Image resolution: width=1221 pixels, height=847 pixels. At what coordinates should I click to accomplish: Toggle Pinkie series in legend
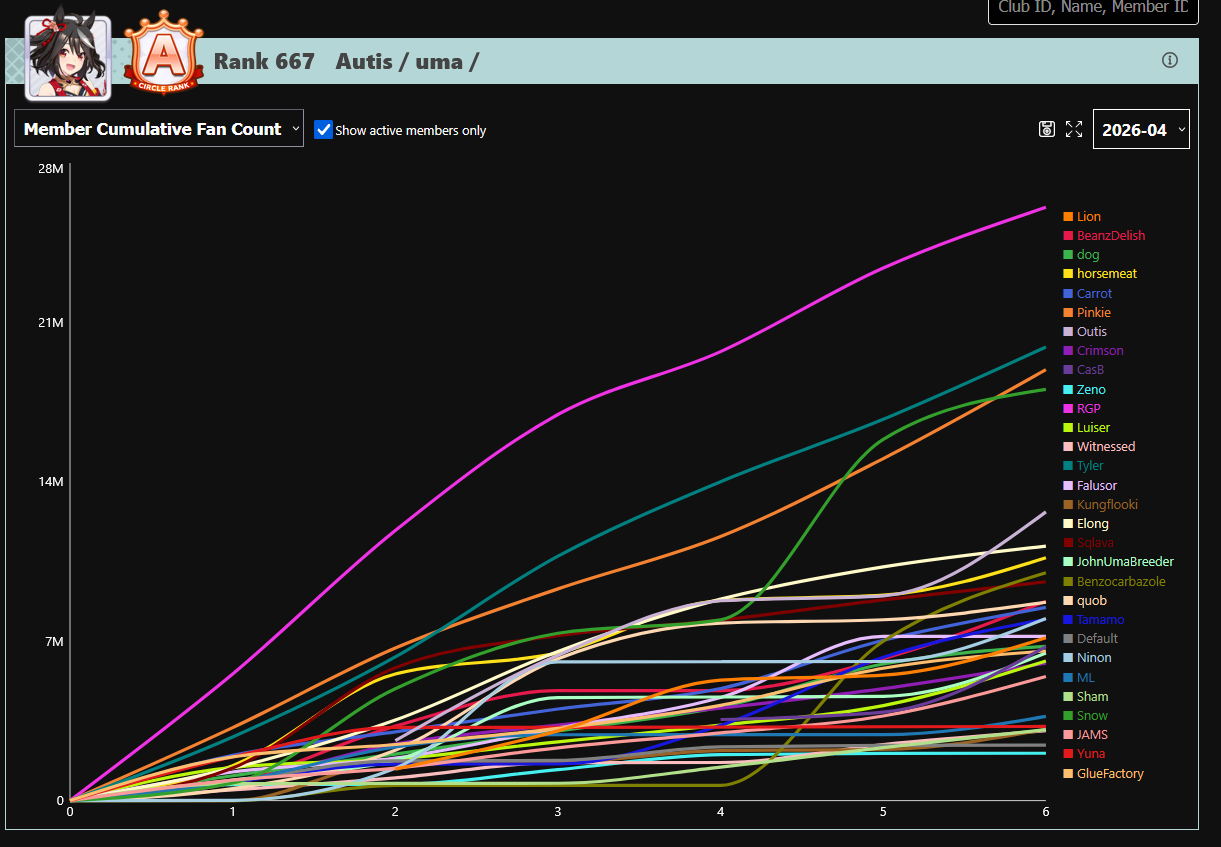1087,312
